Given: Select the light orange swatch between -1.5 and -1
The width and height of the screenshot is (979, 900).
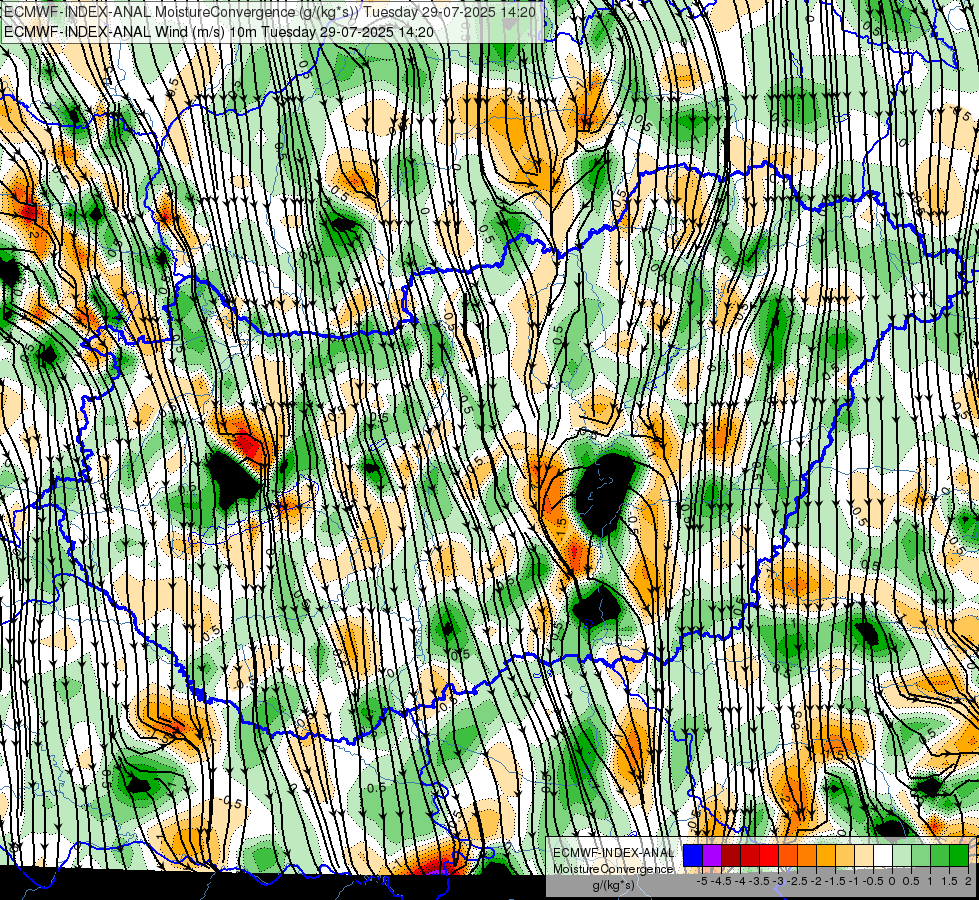Looking at the screenshot, I should click(845, 855).
